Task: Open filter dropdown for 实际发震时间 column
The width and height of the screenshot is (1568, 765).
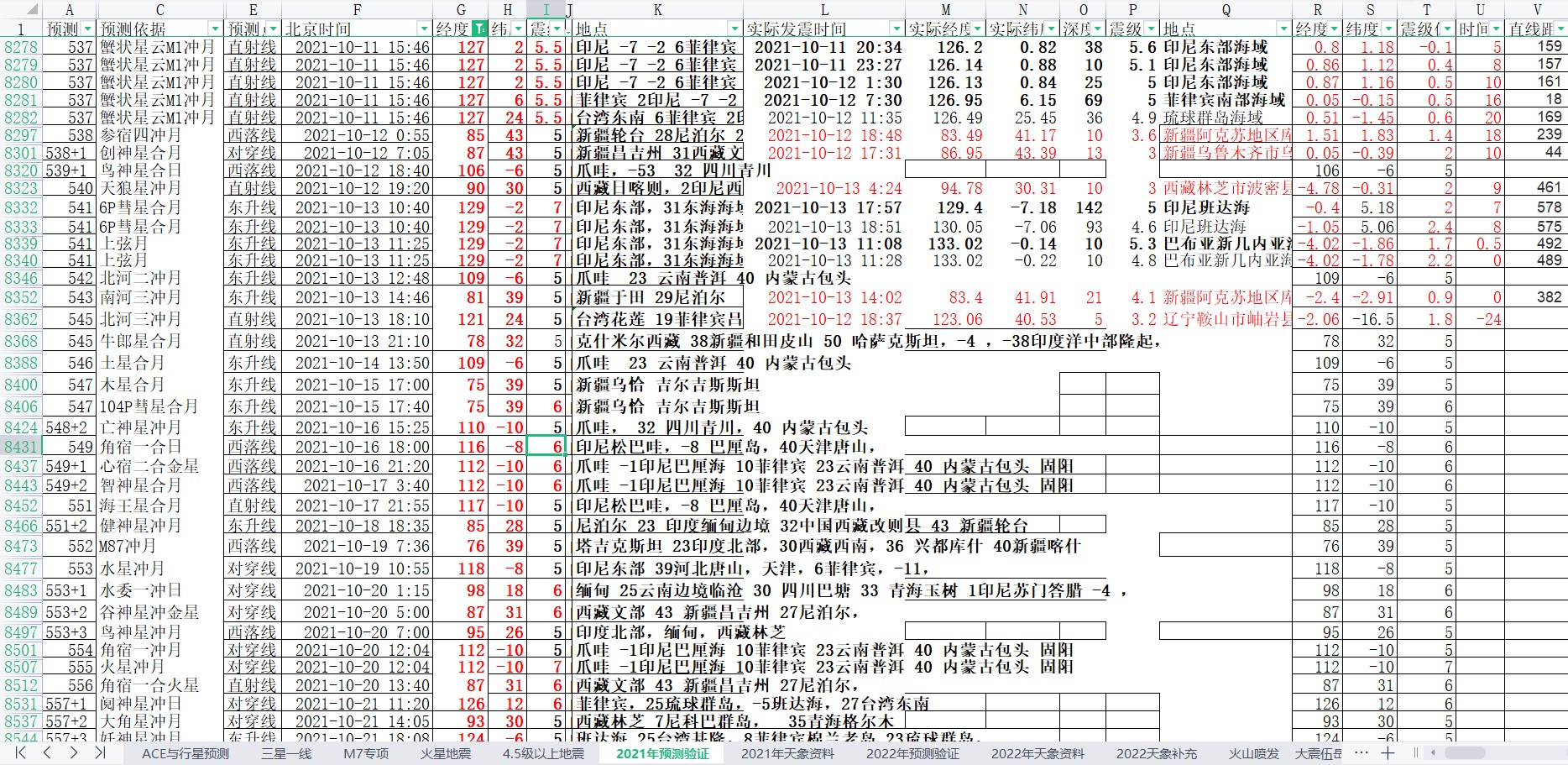Action: (896, 29)
